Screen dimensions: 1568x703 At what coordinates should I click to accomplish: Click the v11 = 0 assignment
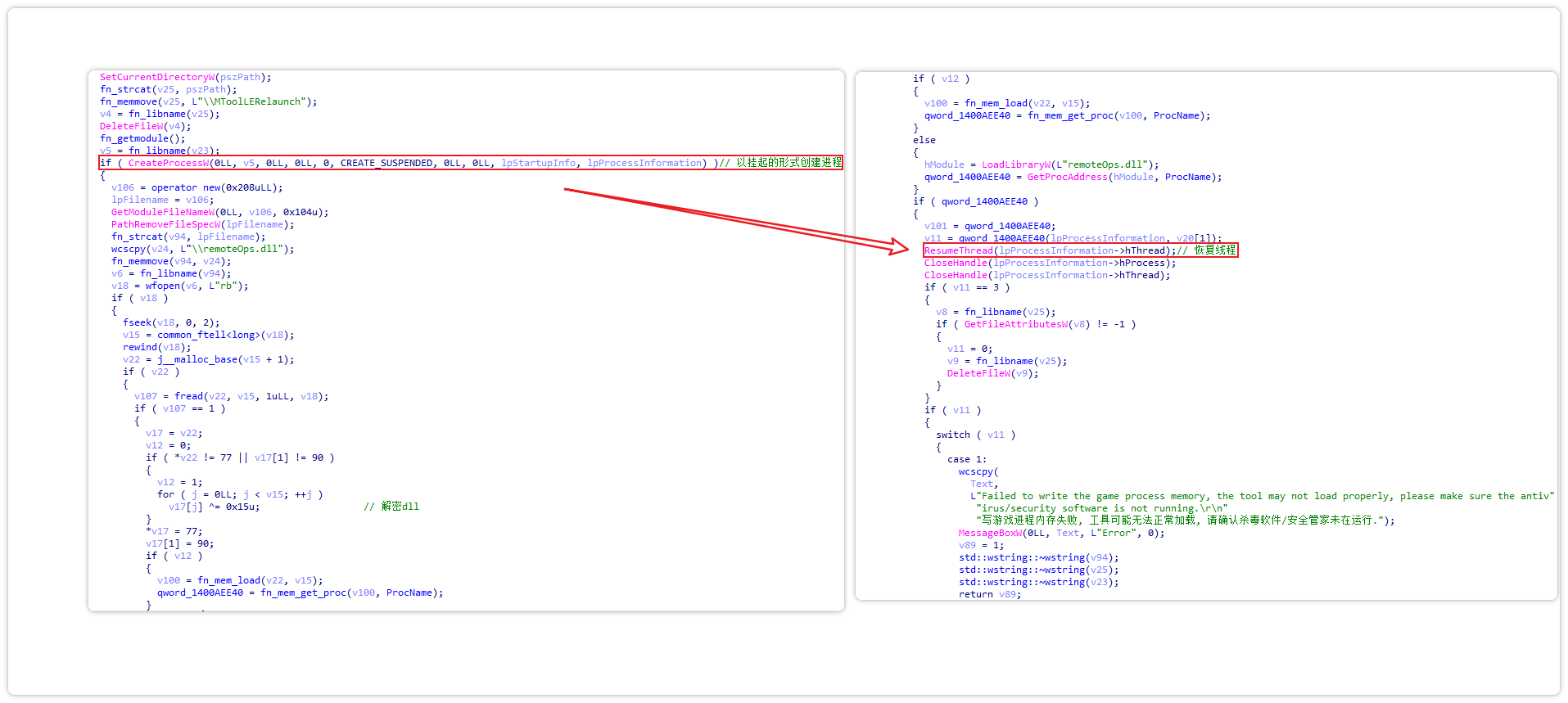[969, 349]
